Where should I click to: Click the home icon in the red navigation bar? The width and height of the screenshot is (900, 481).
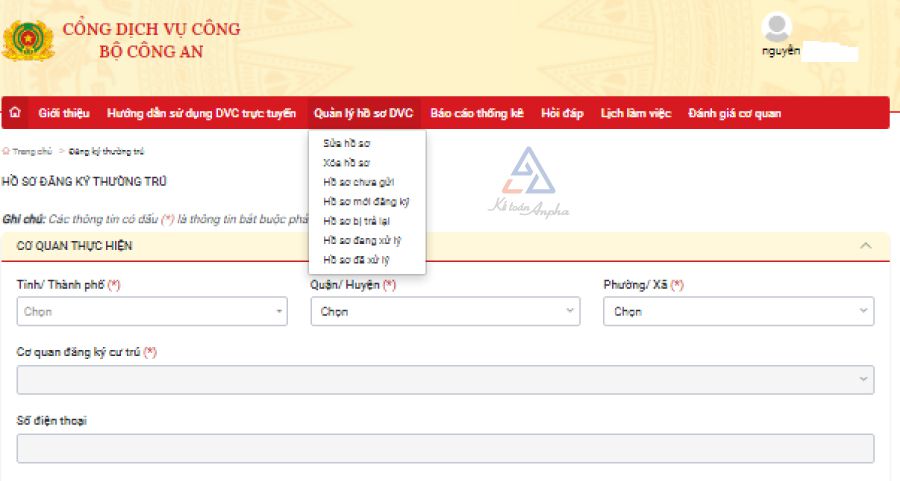click(15, 113)
